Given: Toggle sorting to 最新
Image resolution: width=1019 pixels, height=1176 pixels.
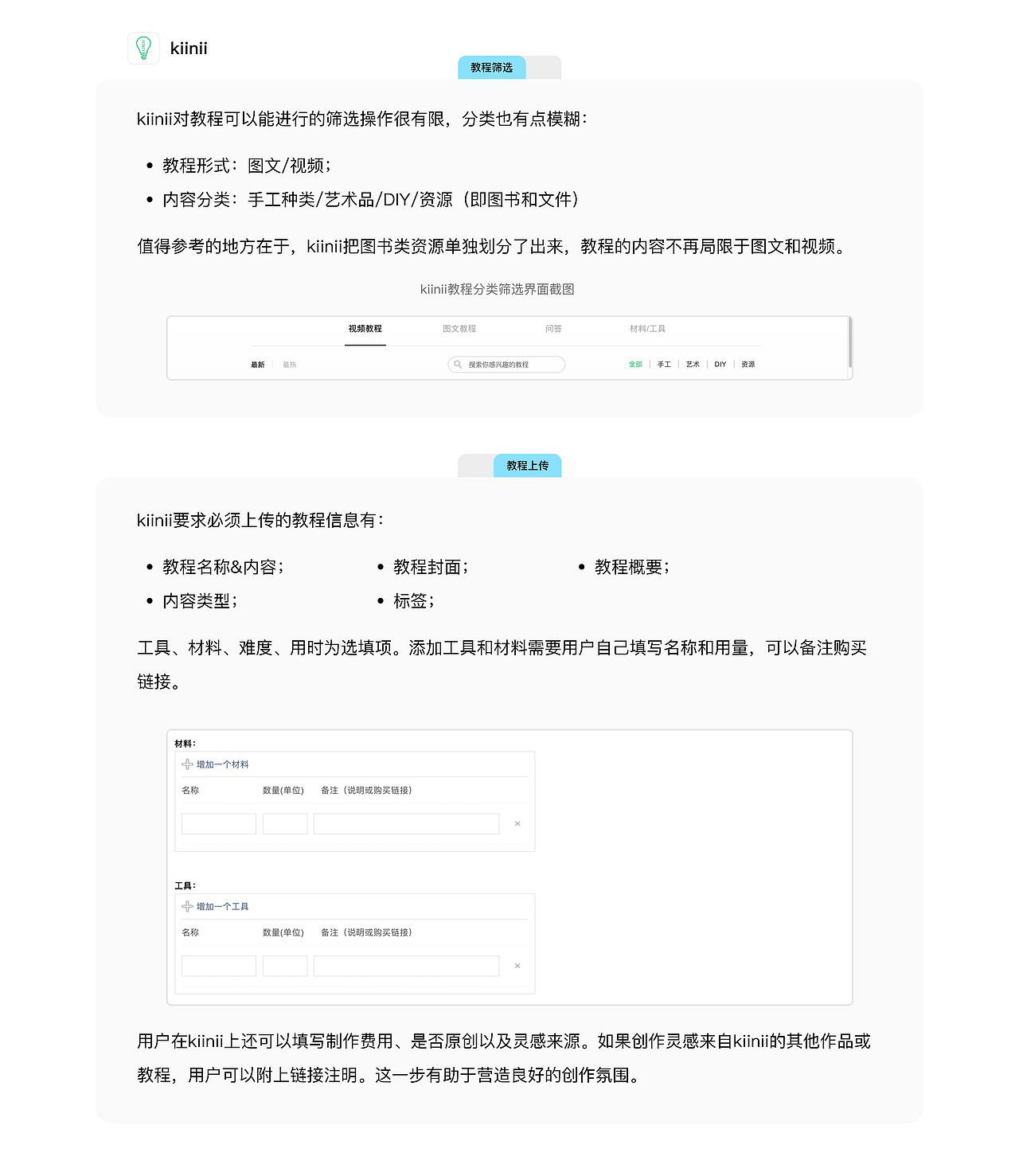Looking at the screenshot, I should [256, 364].
